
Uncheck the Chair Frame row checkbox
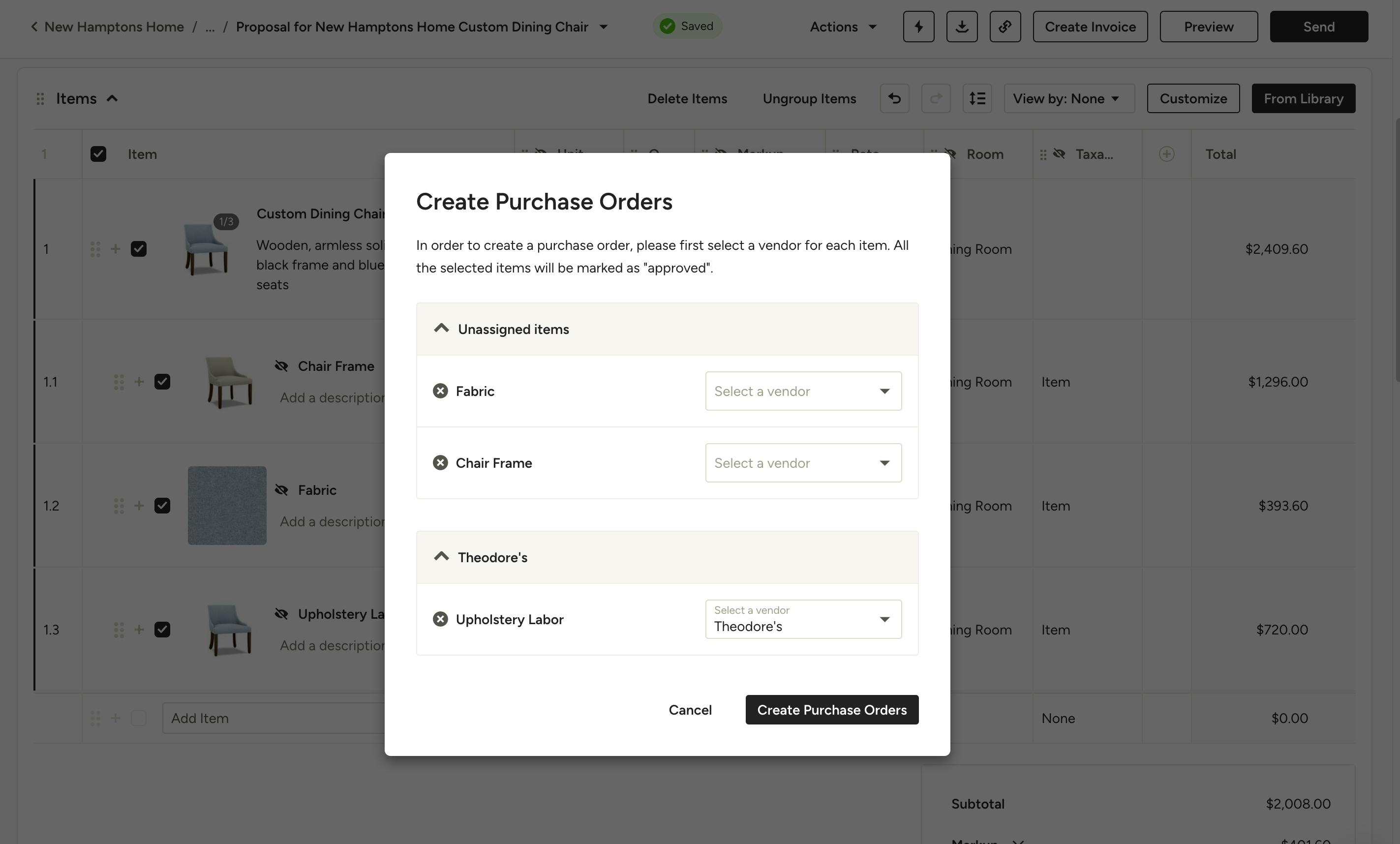tap(162, 382)
